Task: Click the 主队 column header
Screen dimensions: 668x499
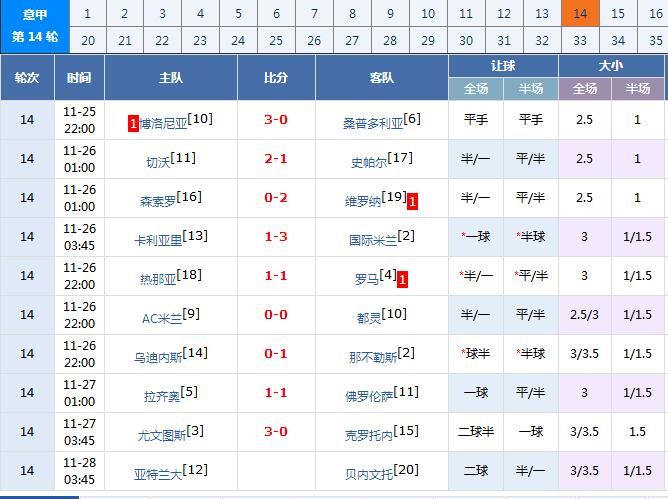Action: [171, 78]
